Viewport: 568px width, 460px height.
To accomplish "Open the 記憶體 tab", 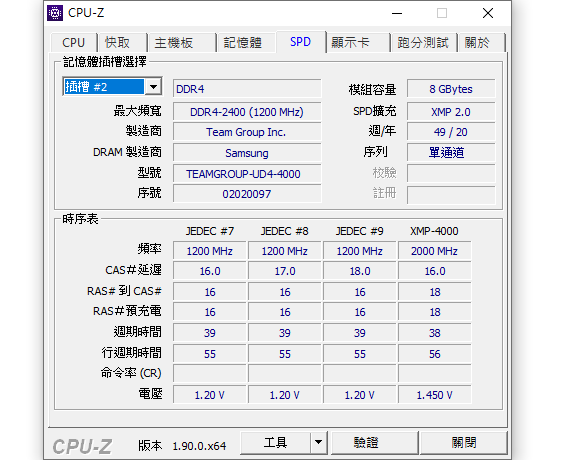I will click(x=246, y=43).
